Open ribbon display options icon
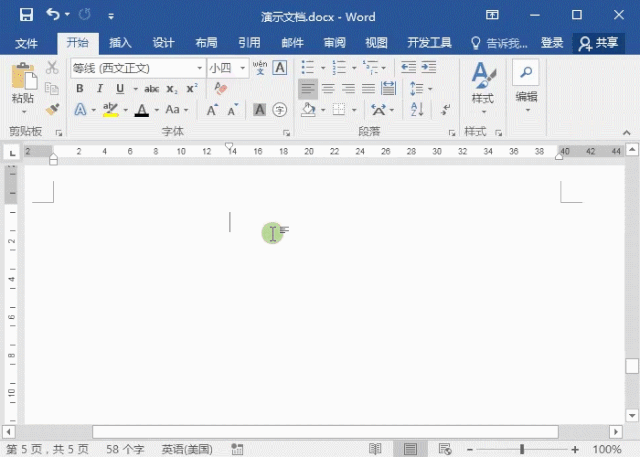Image resolution: width=640 pixels, height=457 pixels. (492, 15)
